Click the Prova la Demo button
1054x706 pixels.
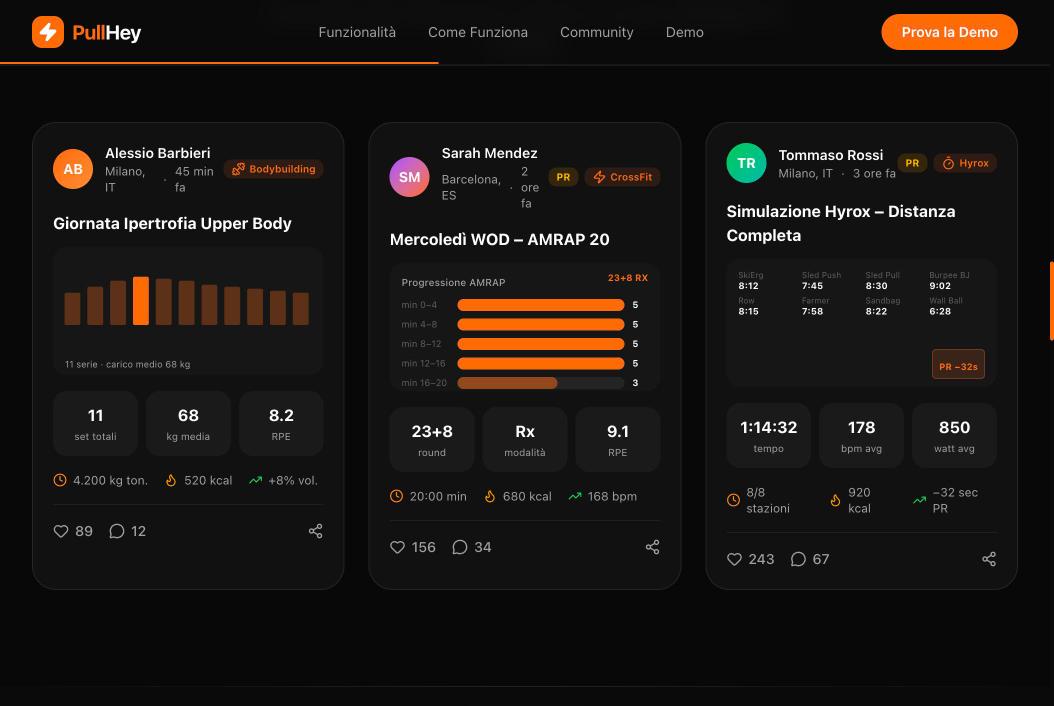pos(949,32)
